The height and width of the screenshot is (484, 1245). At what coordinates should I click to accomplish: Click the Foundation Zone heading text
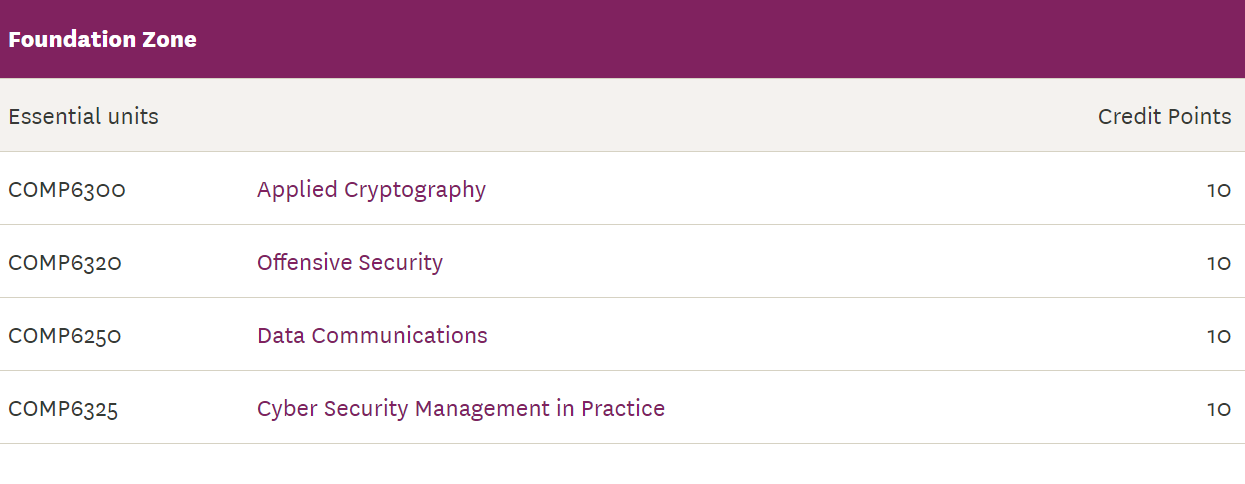tap(103, 40)
